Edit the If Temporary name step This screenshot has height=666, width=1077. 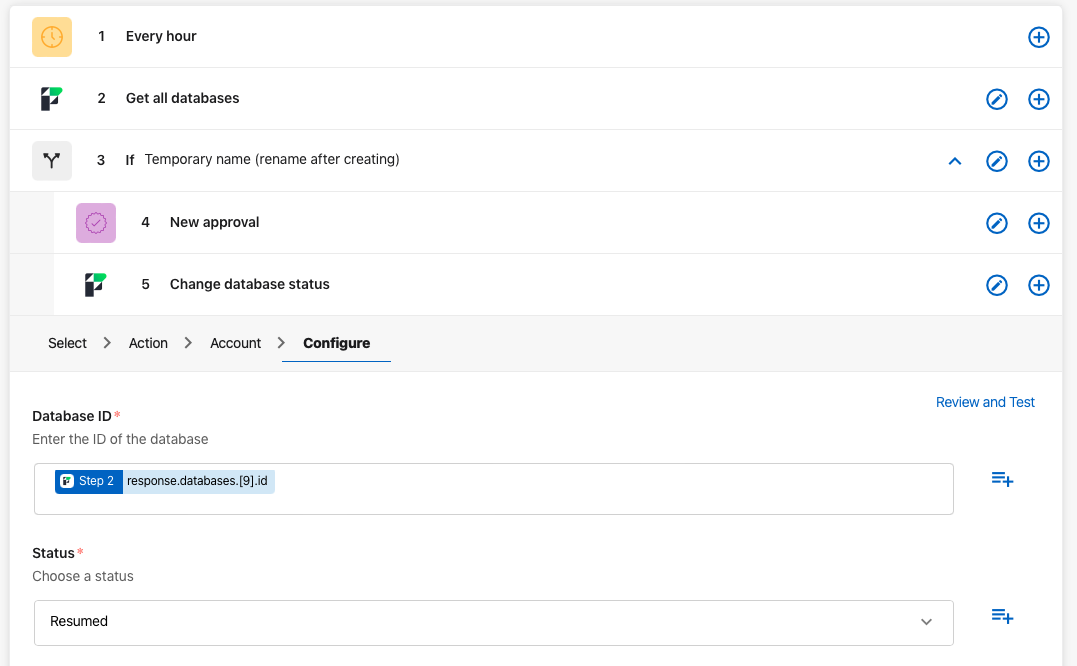pyautogui.click(x=997, y=161)
